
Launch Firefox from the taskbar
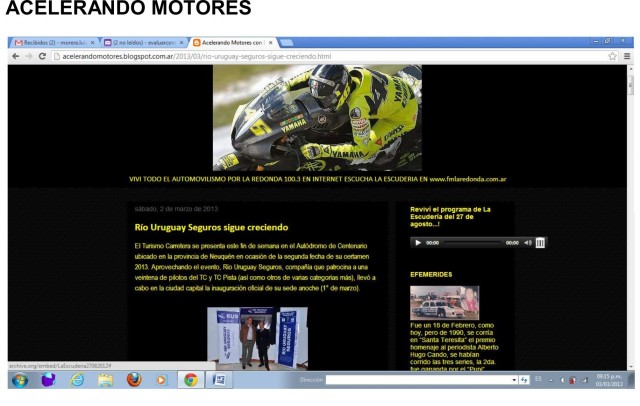point(133,380)
